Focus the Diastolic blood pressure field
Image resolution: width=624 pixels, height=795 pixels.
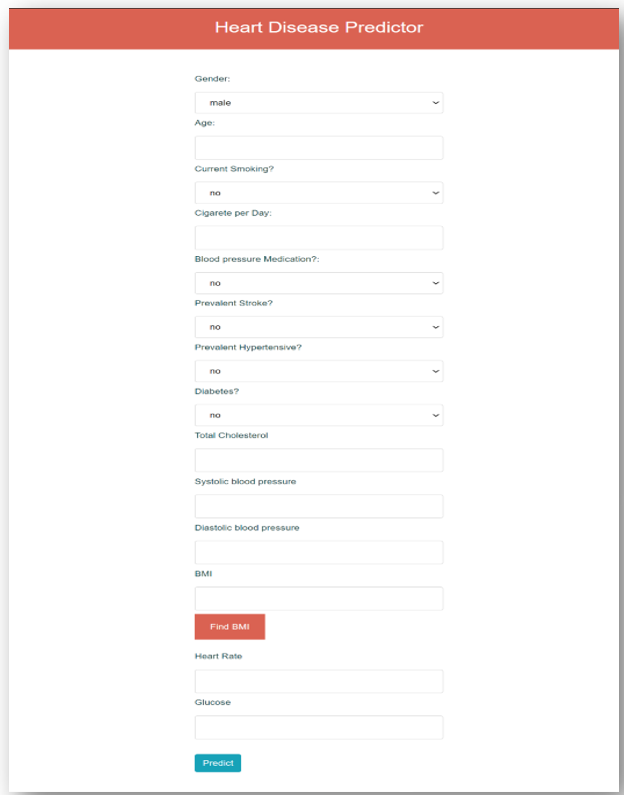319,552
